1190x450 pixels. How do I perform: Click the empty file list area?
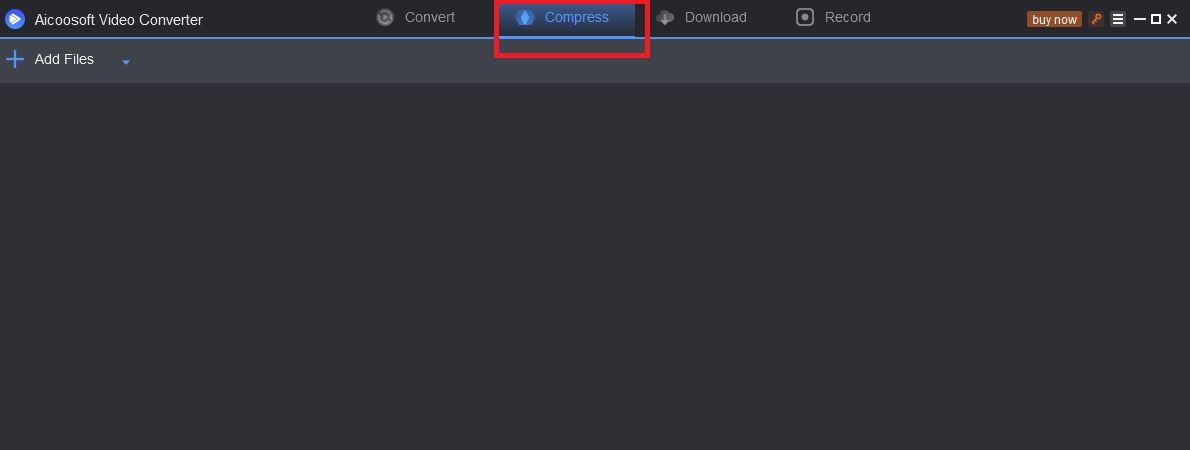595,266
